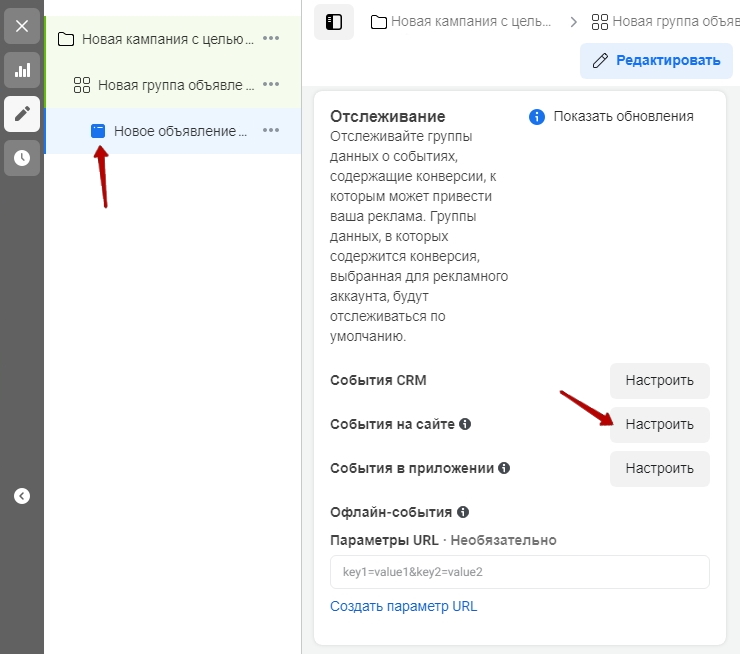The width and height of the screenshot is (740, 654).
Task: Click the info icon beside 'События на сайте'
Action: [x=465, y=424]
